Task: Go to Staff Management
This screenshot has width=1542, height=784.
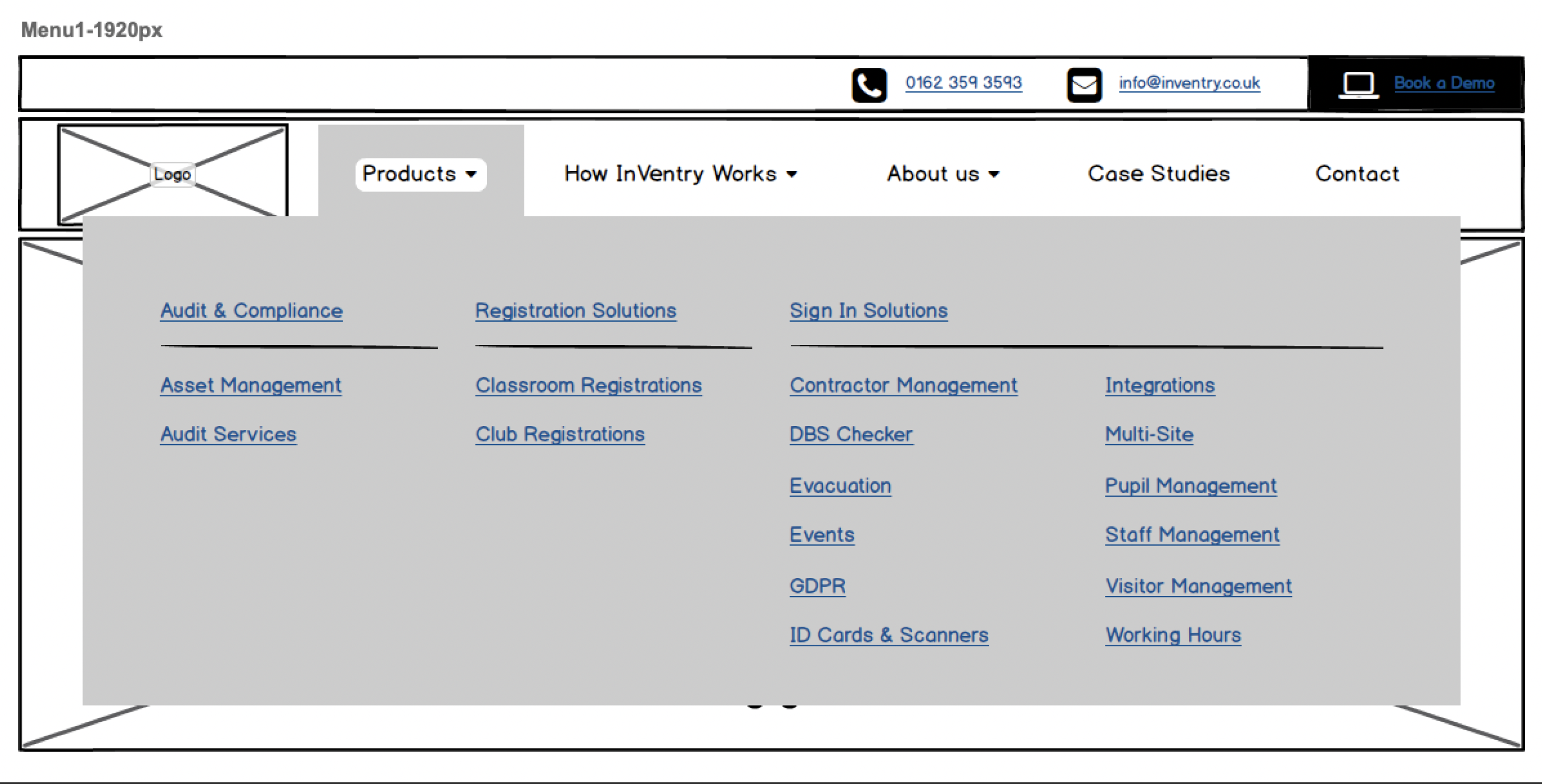Action: [x=1192, y=535]
